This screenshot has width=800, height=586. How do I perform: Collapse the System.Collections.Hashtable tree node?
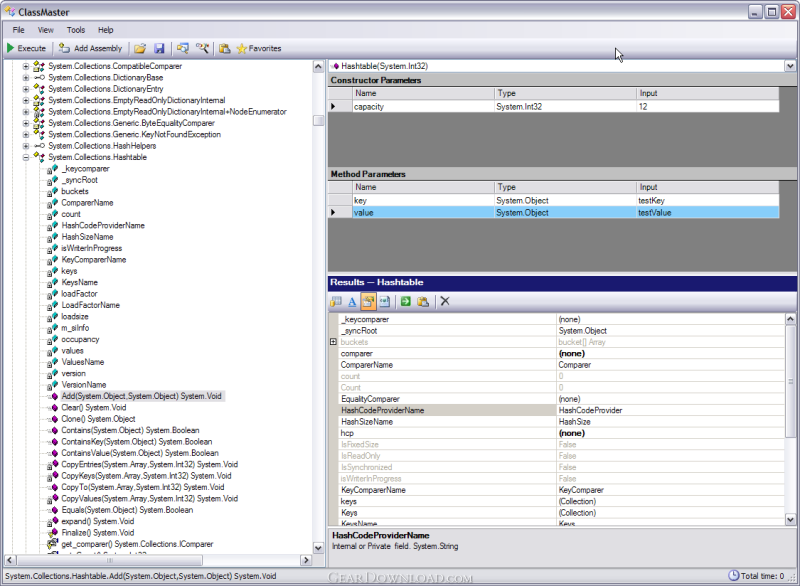click(x=26, y=158)
